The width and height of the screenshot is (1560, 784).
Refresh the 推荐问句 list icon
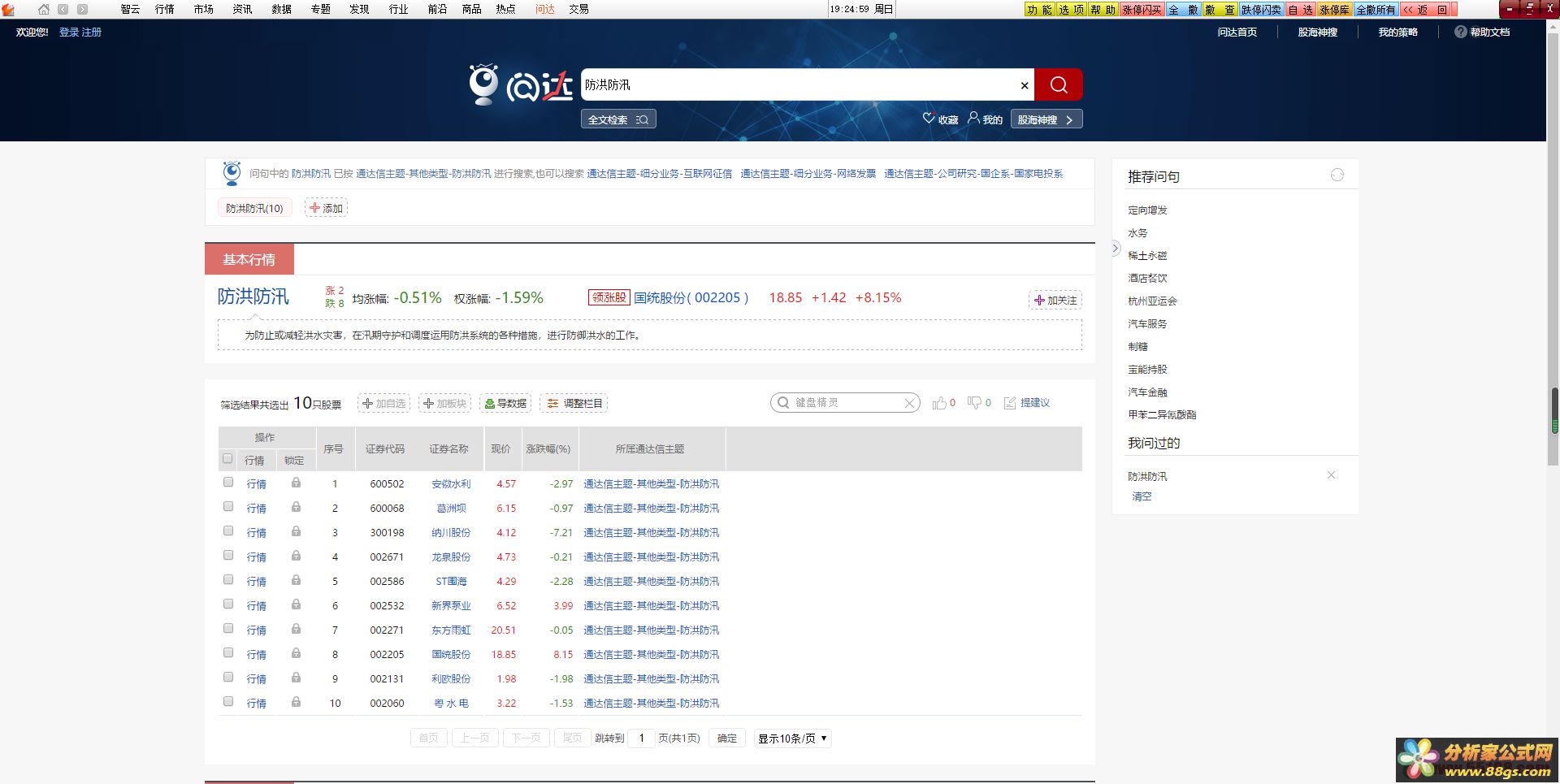(1337, 175)
